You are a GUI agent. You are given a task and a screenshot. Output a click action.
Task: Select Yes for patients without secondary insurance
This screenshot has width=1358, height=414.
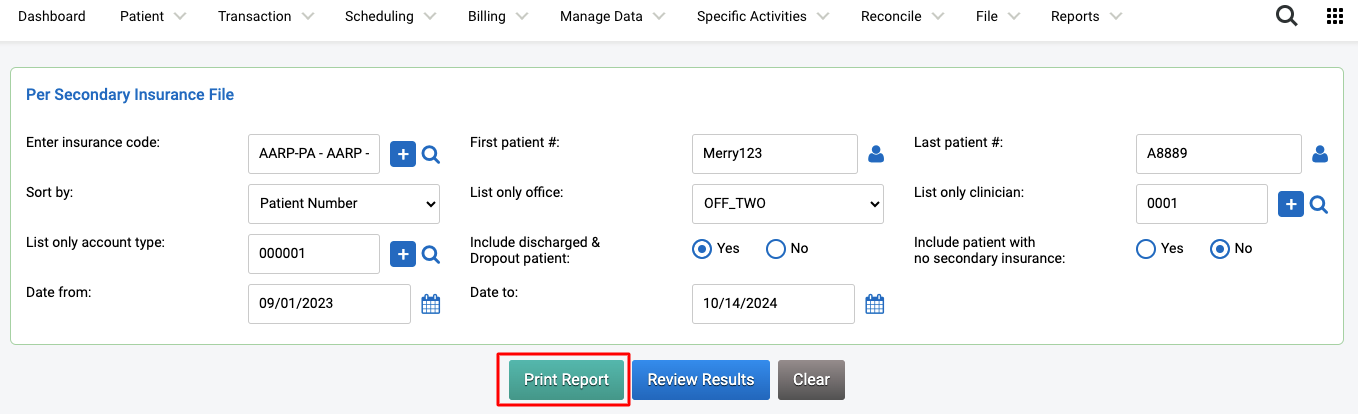[1146, 249]
